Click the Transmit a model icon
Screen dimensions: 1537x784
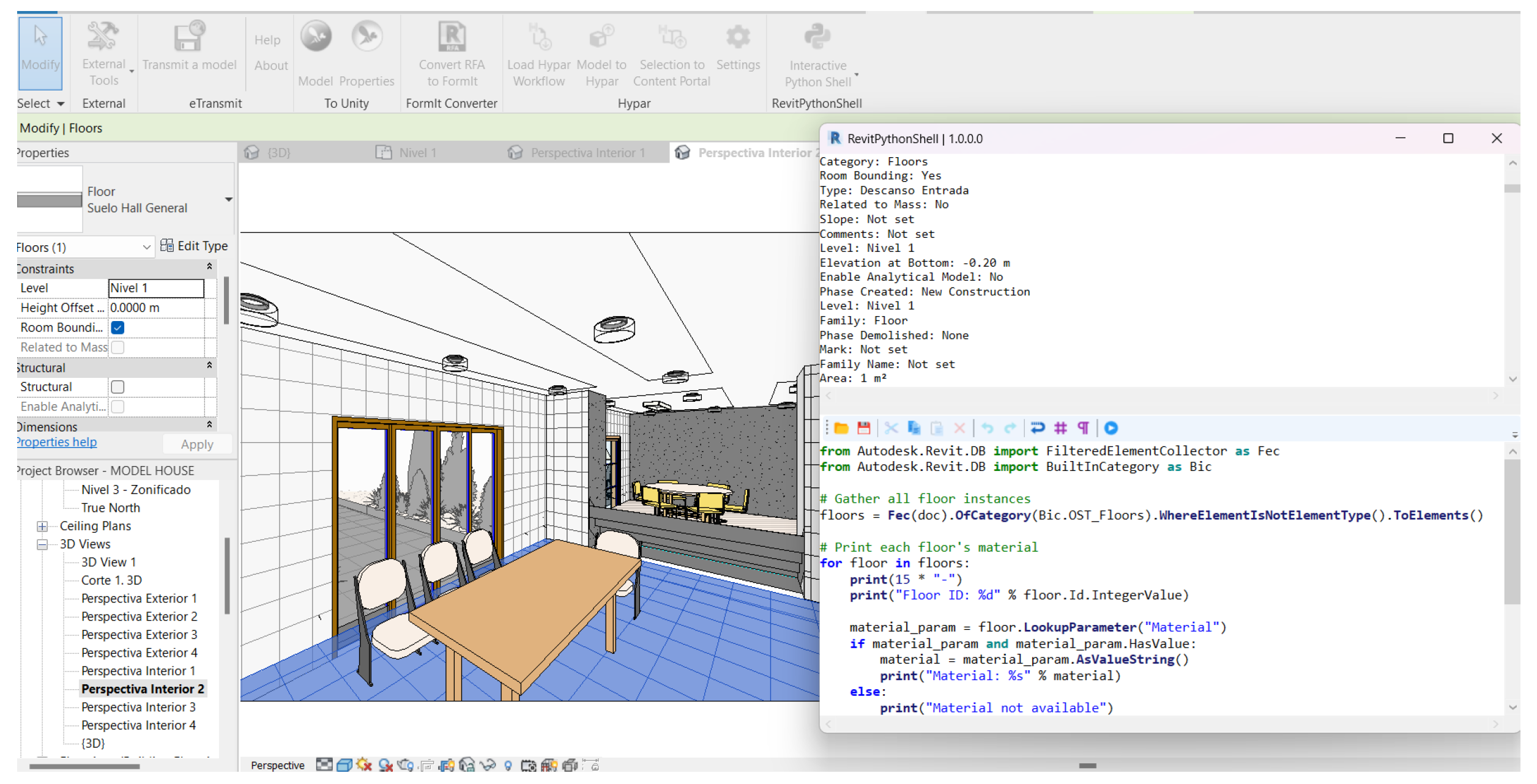(189, 38)
